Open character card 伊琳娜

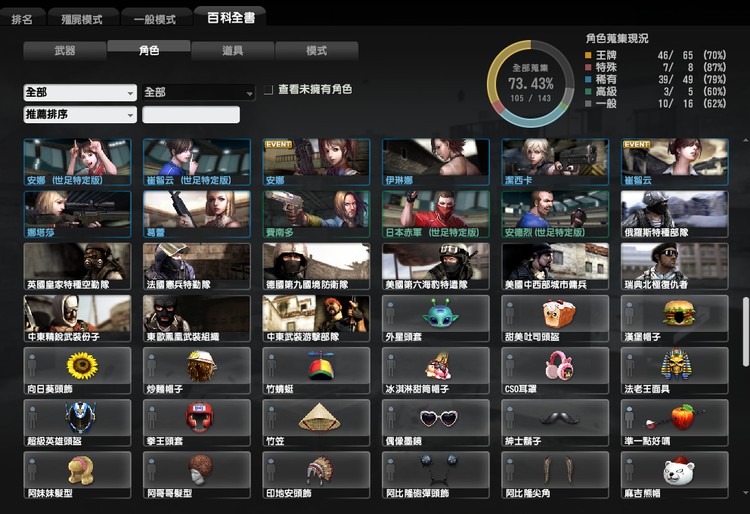(x=436, y=162)
